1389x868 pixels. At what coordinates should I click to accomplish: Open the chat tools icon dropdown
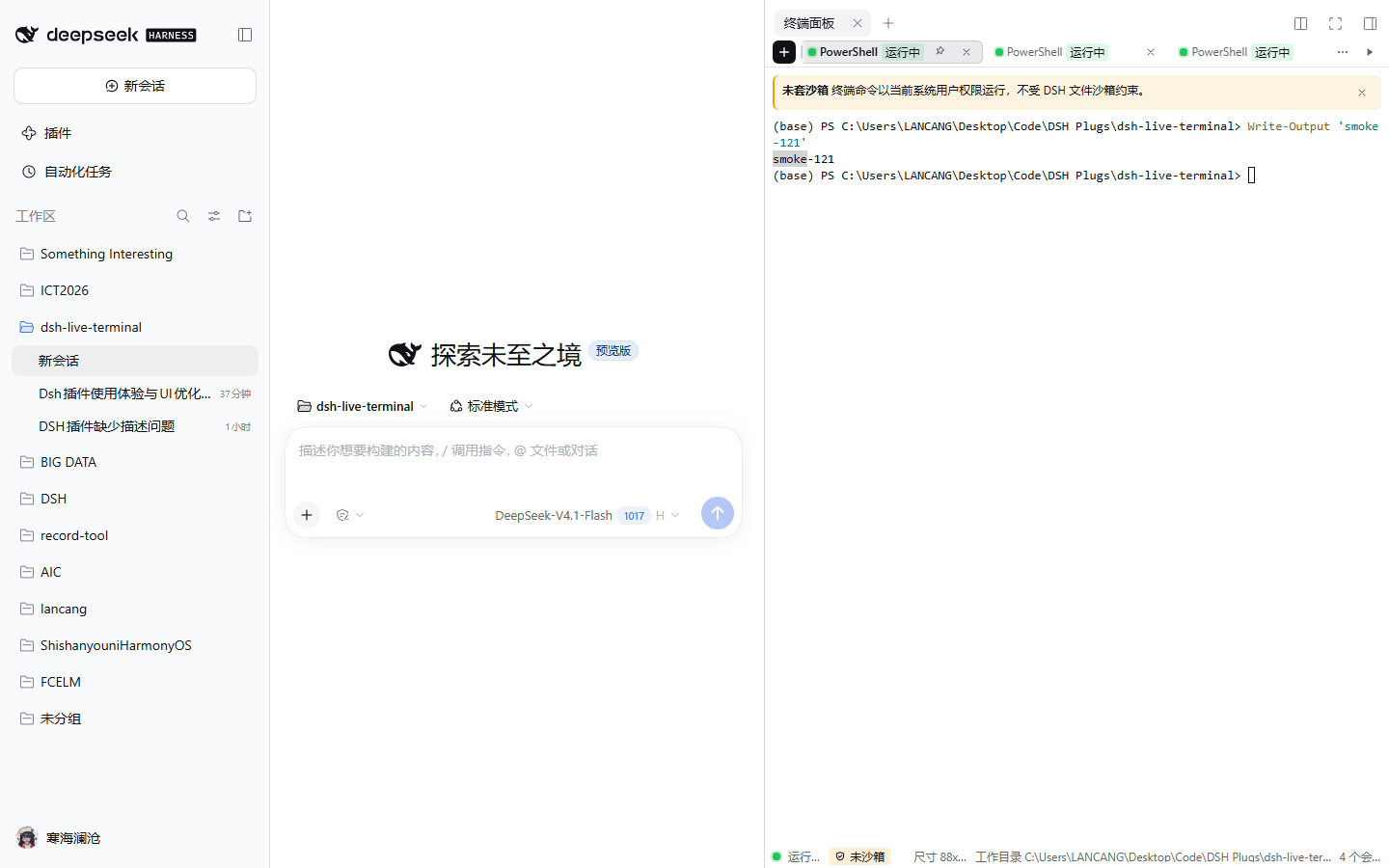pos(349,515)
